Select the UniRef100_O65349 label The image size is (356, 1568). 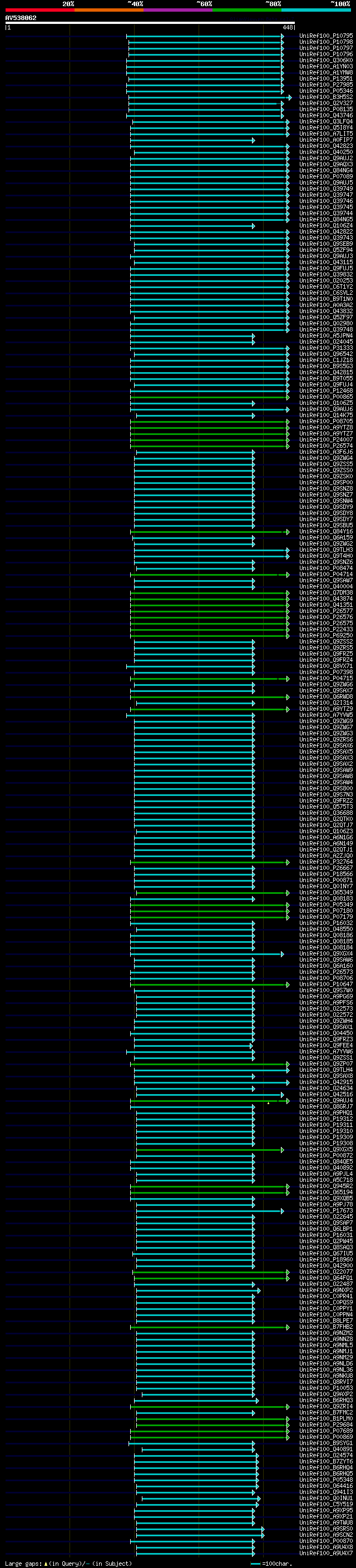click(326, 892)
